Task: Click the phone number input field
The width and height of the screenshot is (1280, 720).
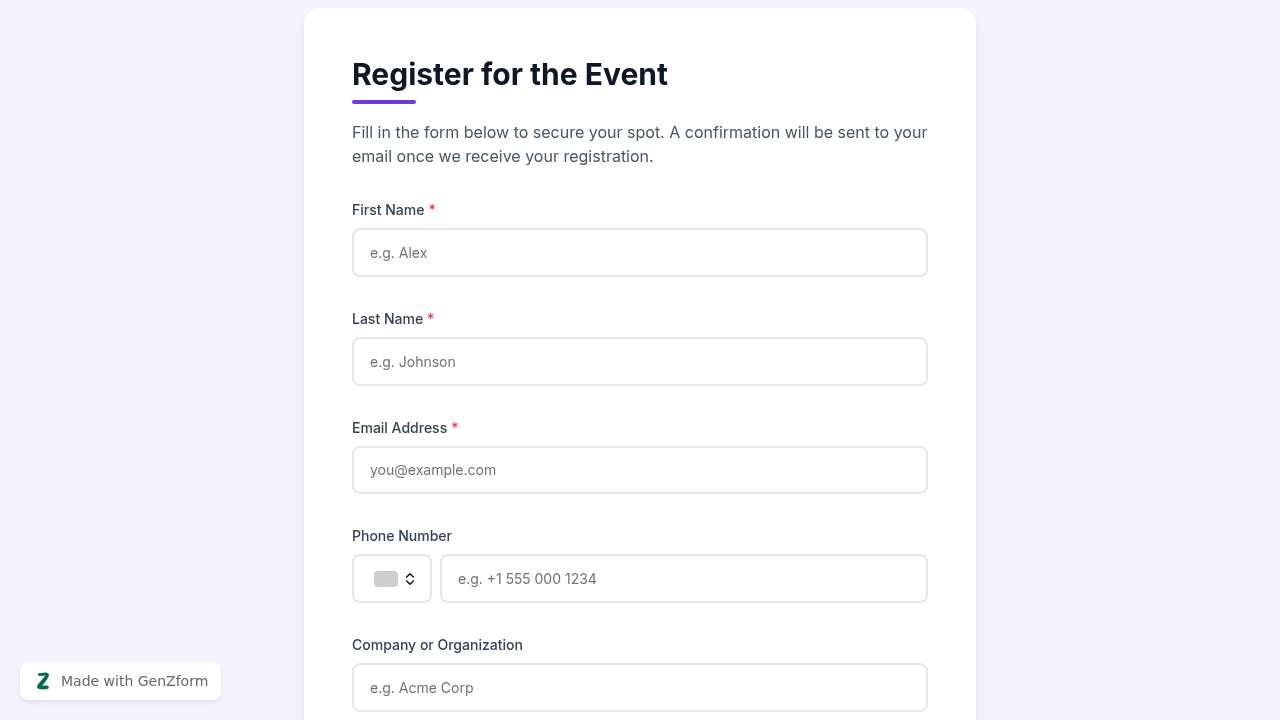Action: click(684, 578)
